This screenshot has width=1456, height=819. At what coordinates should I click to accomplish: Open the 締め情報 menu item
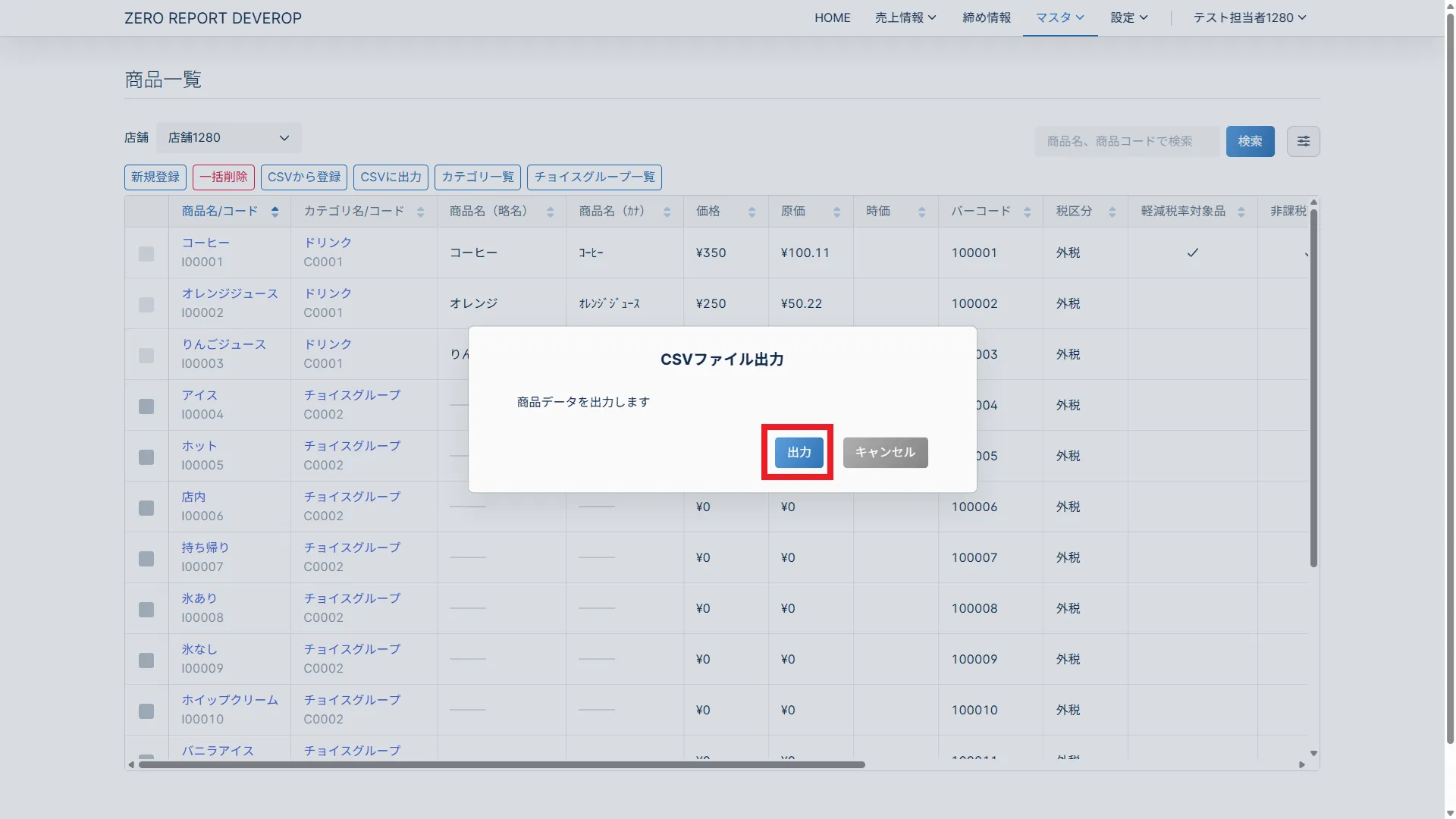tap(986, 17)
